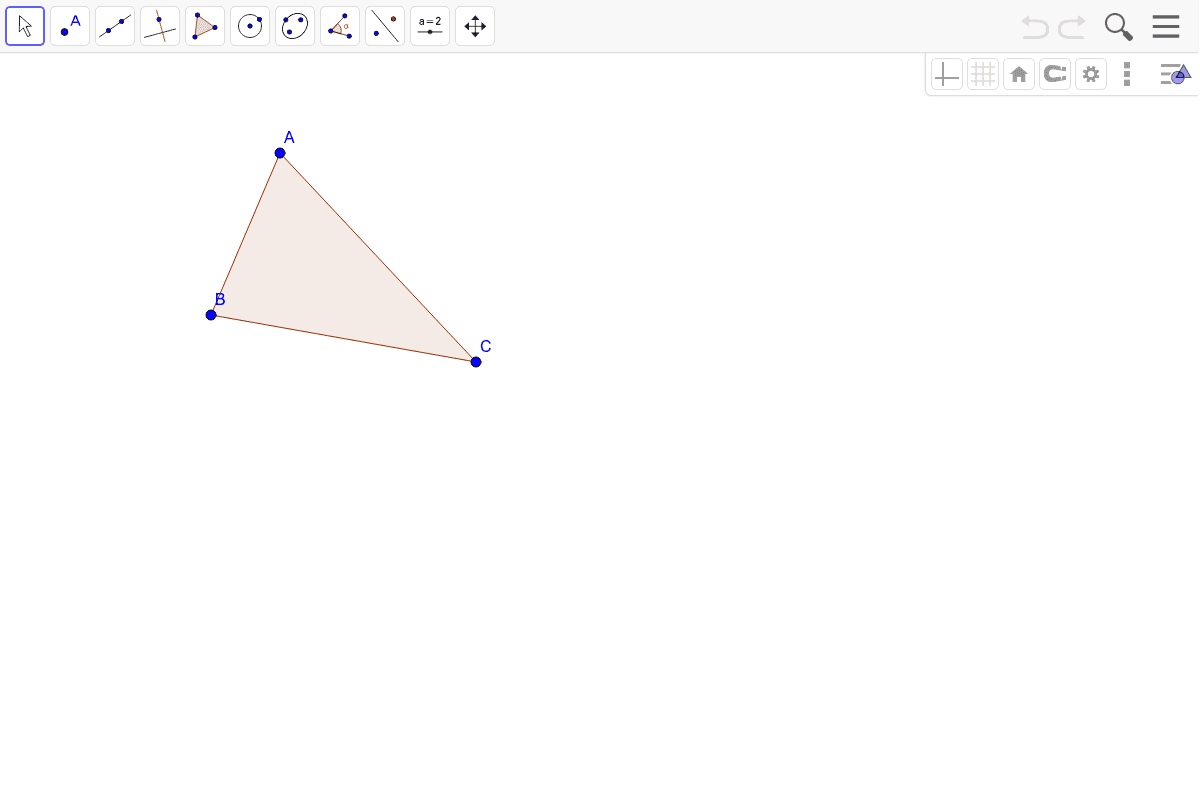1200x800 pixels.
Task: Open graphics settings gear
Action: 1091,74
